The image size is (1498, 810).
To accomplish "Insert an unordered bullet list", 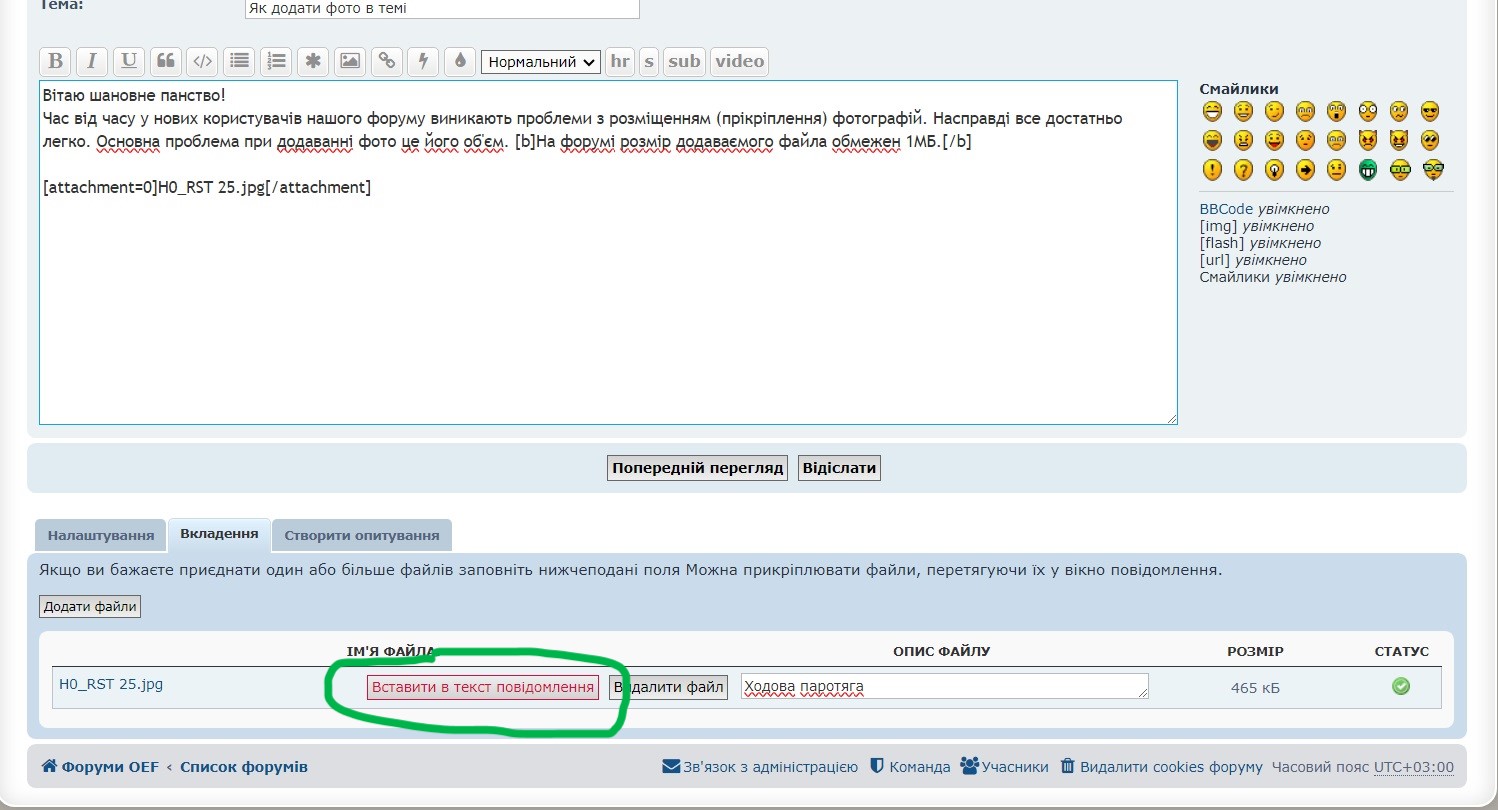I will coord(238,61).
